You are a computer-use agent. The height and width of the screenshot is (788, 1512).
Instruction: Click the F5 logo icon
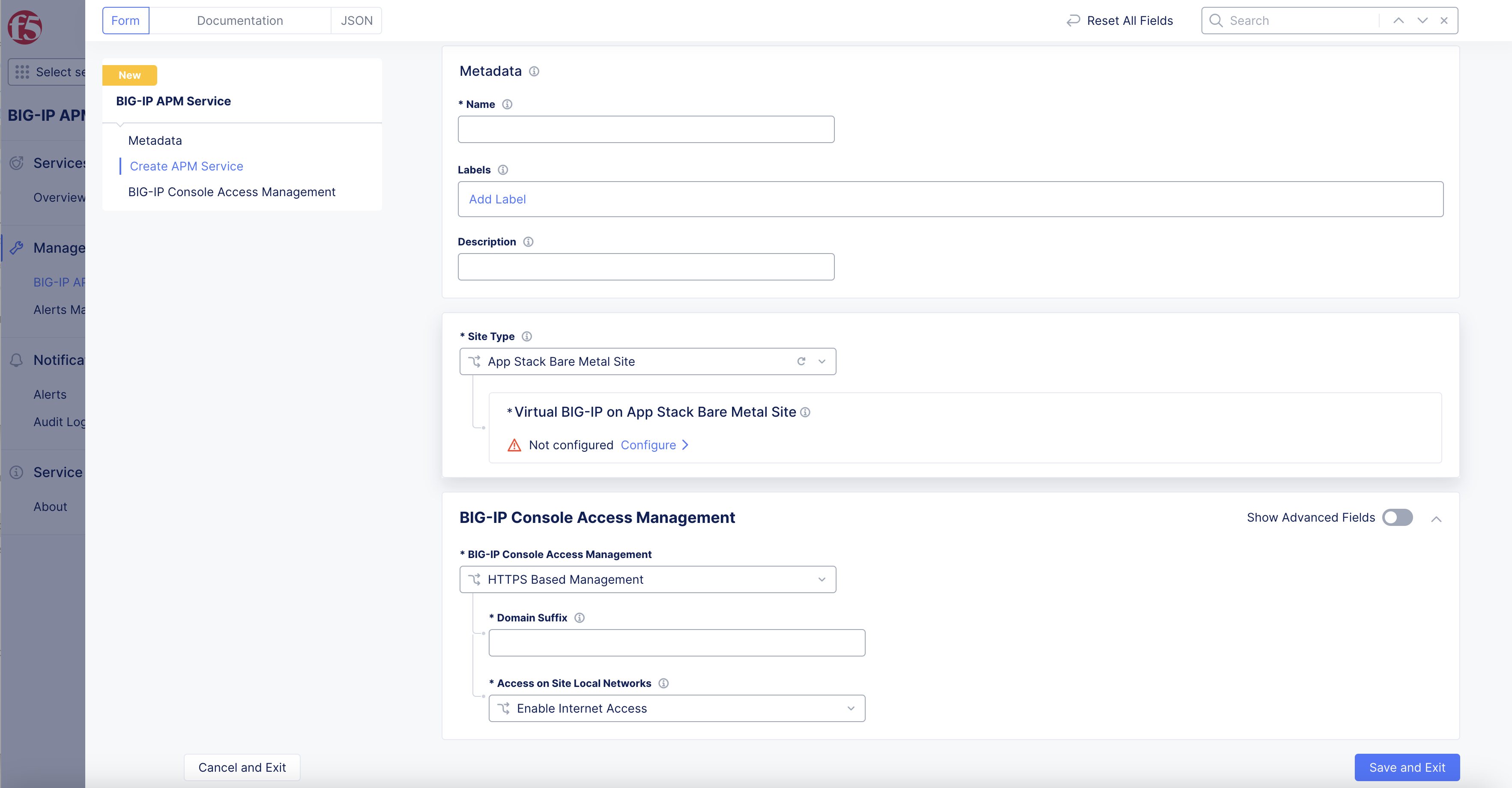pyautogui.click(x=25, y=27)
